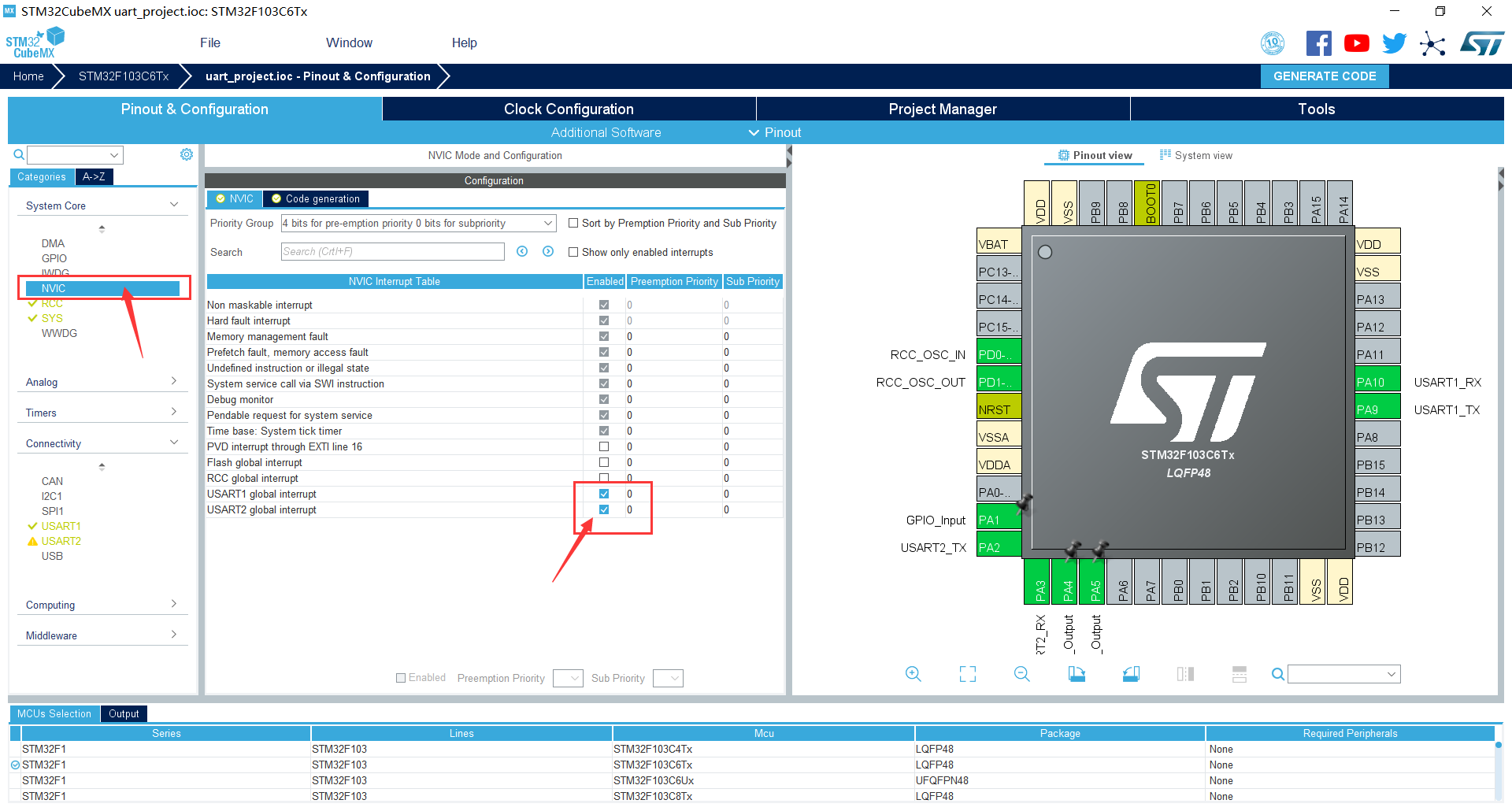The width and height of the screenshot is (1512, 811).
Task: Click the magnifier icon beside the peripheral search box
Action: (19, 154)
